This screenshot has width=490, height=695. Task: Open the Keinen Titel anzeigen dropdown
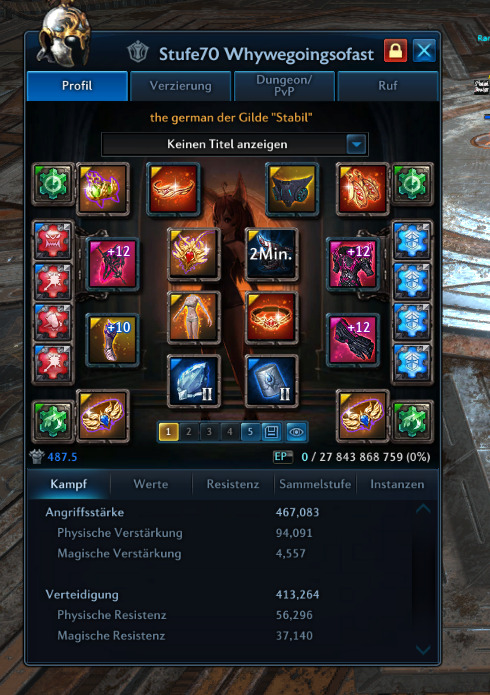(x=235, y=144)
